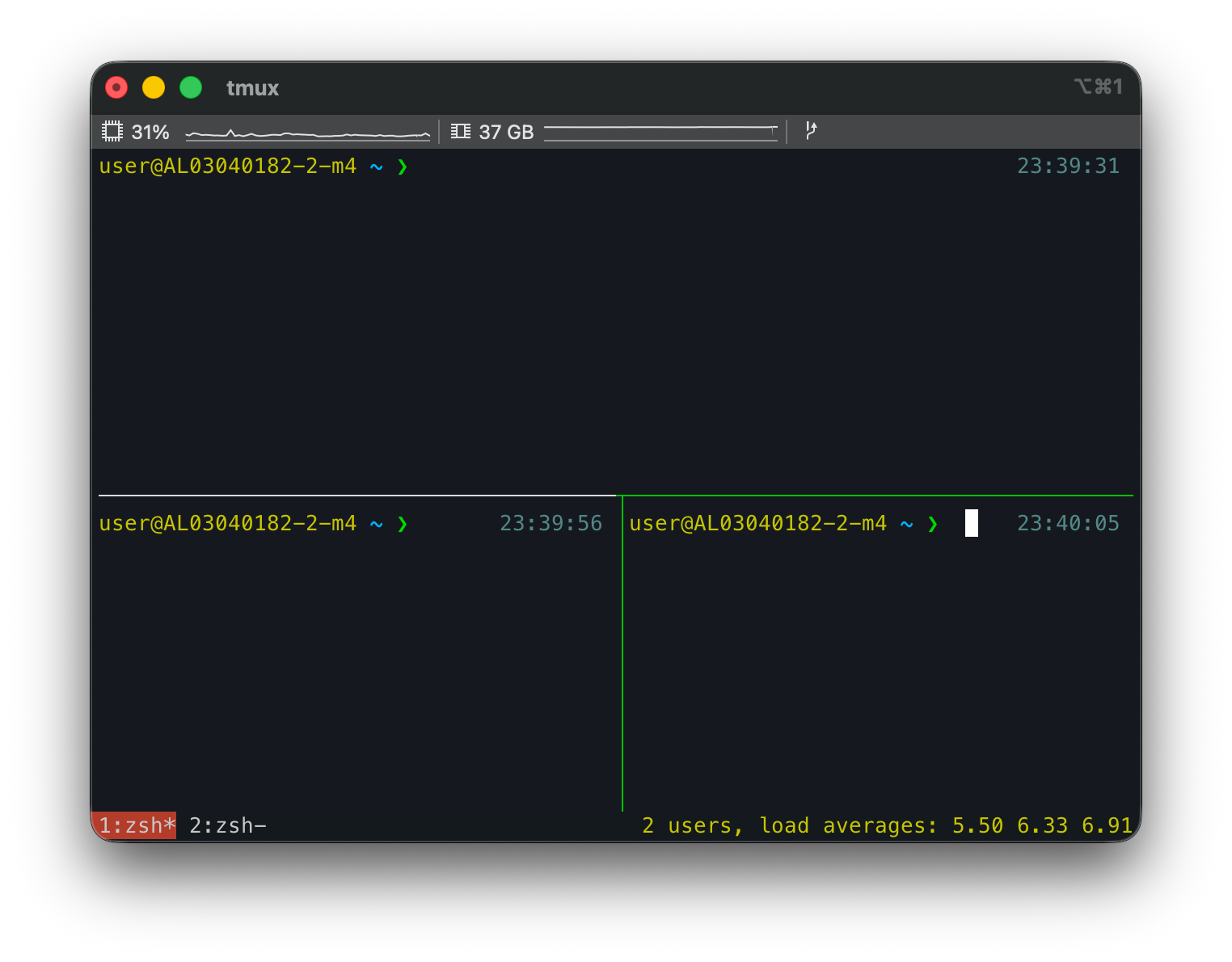Switch to tmux window 1:zsh*
This screenshot has height=962, width=1232.
(x=134, y=825)
